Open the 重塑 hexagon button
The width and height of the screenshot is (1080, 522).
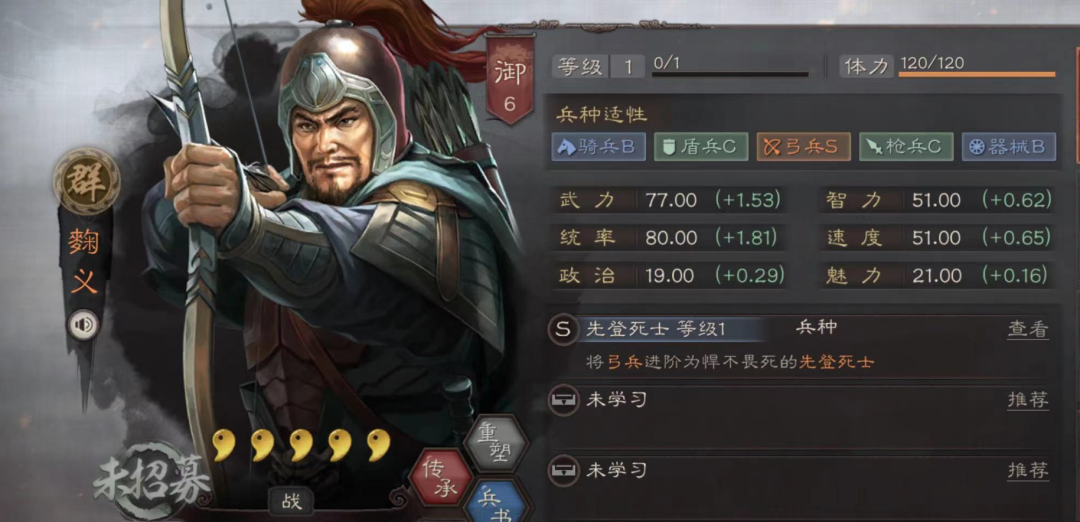tap(496, 442)
